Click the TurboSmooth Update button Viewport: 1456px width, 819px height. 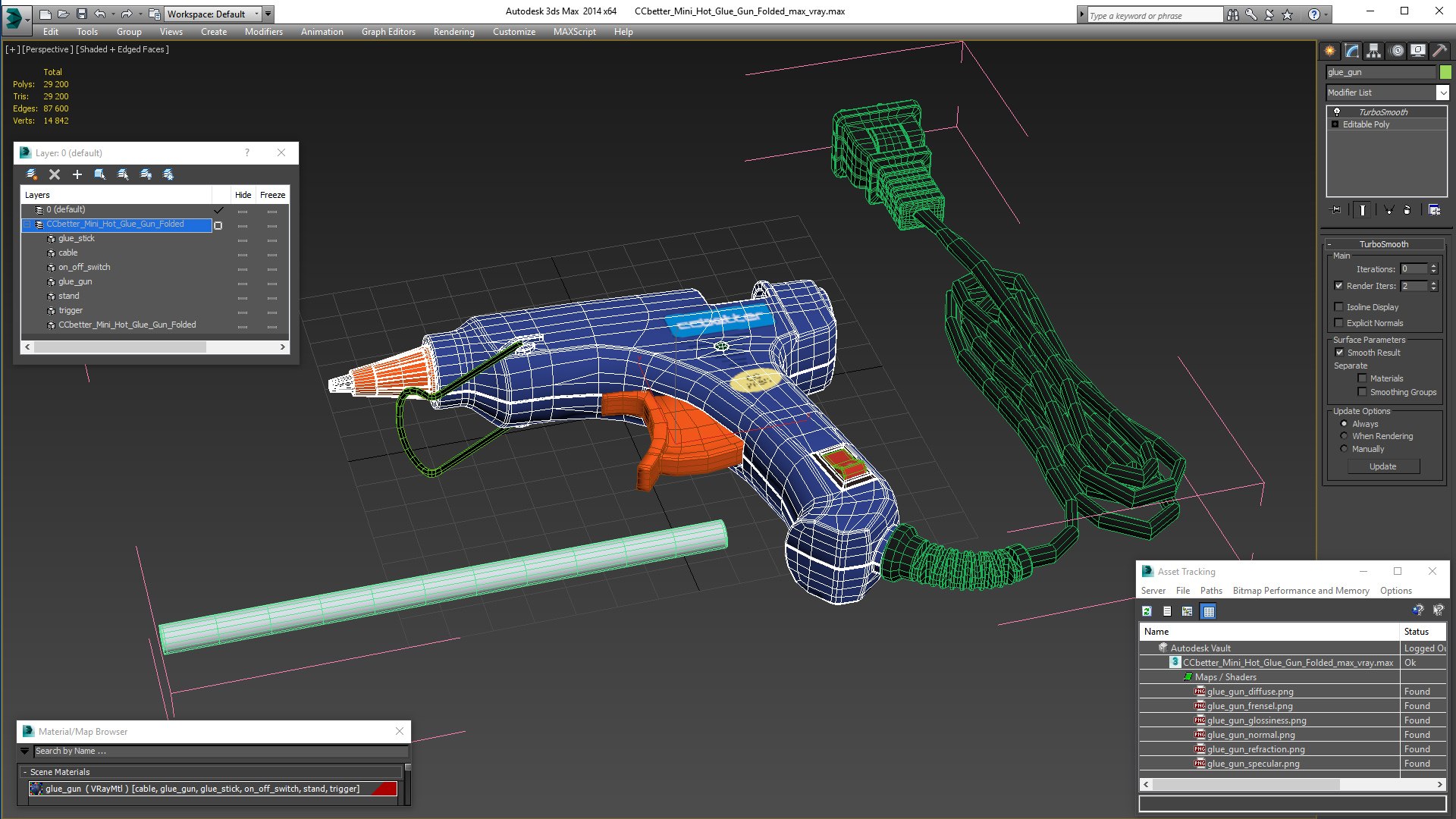pyautogui.click(x=1382, y=466)
